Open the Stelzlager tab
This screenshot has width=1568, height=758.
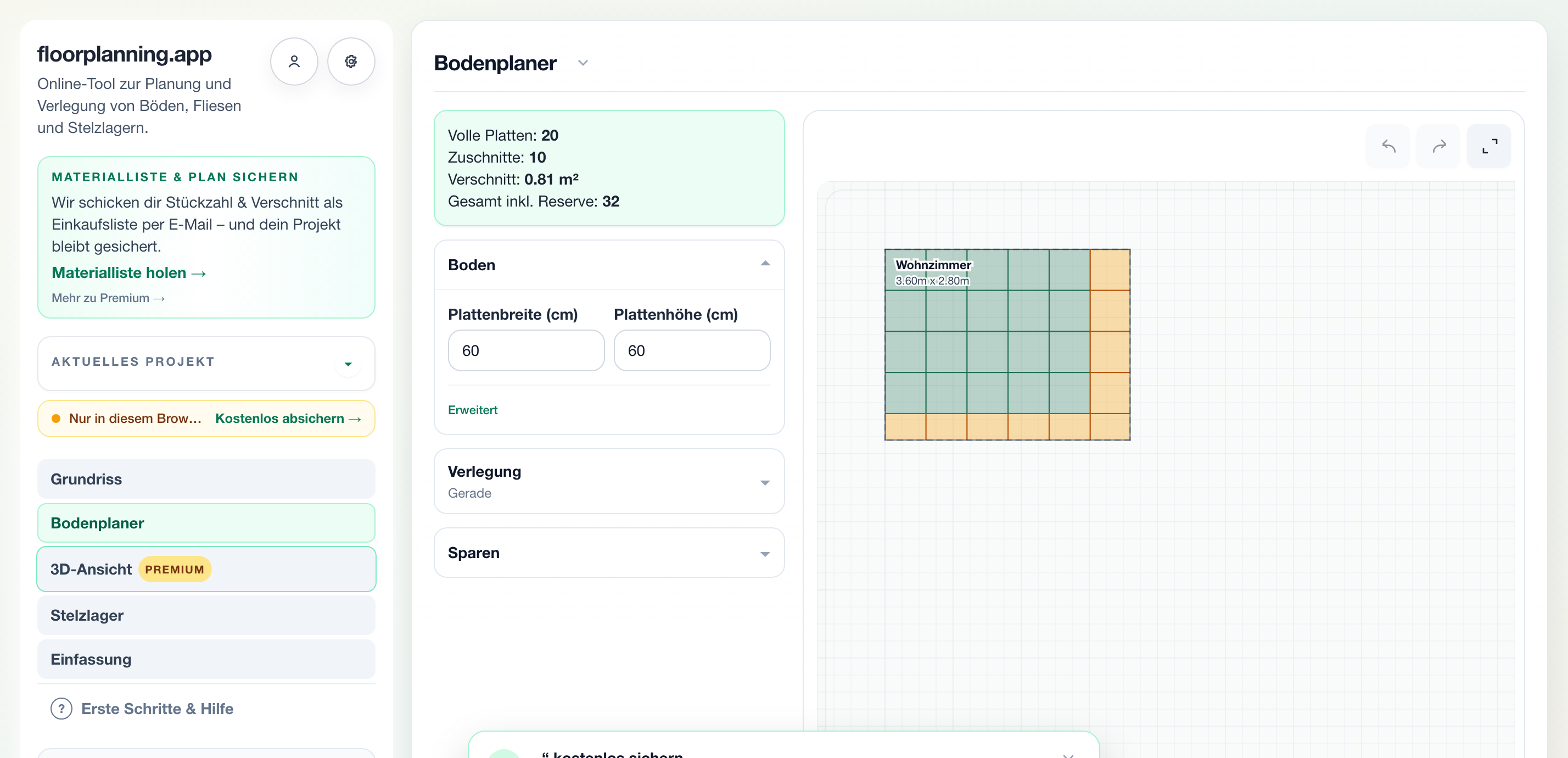[x=206, y=616]
